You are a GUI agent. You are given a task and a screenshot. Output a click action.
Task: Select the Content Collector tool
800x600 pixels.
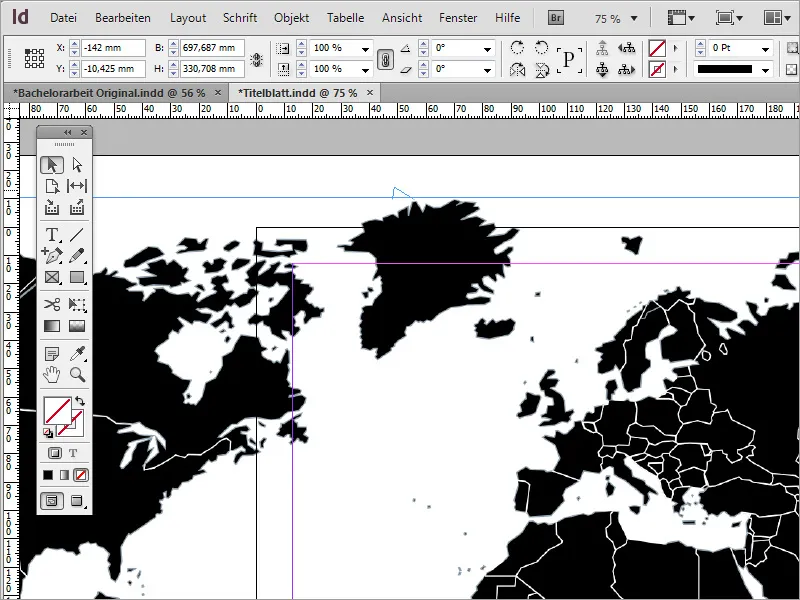pyautogui.click(x=52, y=207)
